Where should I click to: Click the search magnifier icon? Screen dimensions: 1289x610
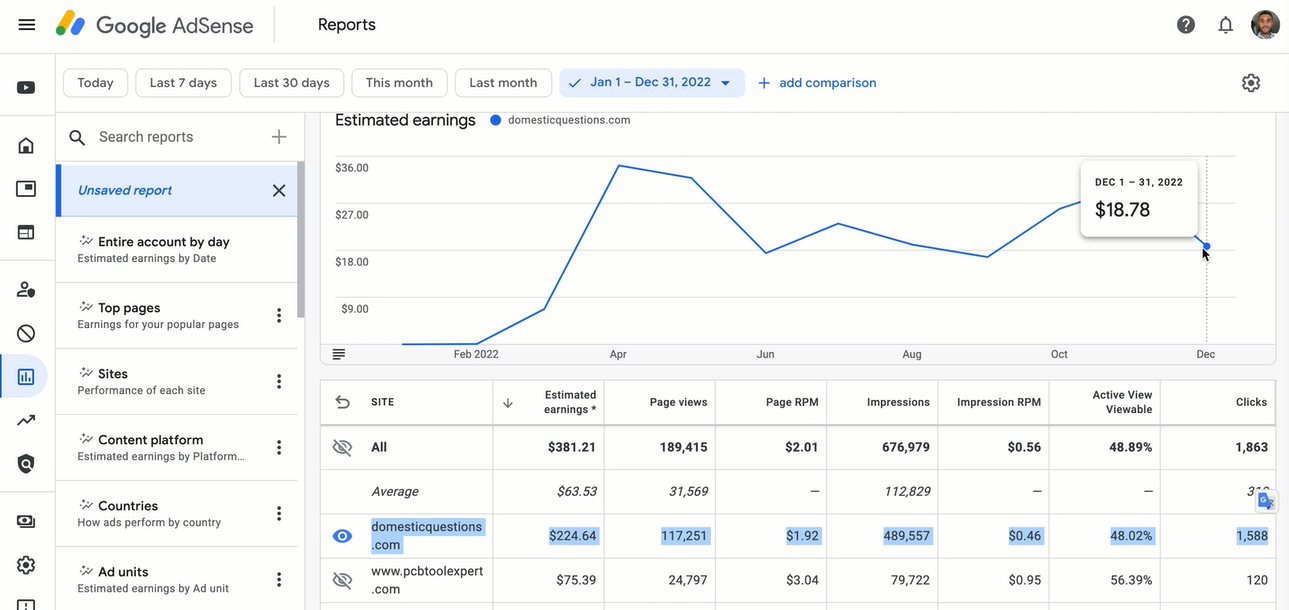tap(77, 137)
